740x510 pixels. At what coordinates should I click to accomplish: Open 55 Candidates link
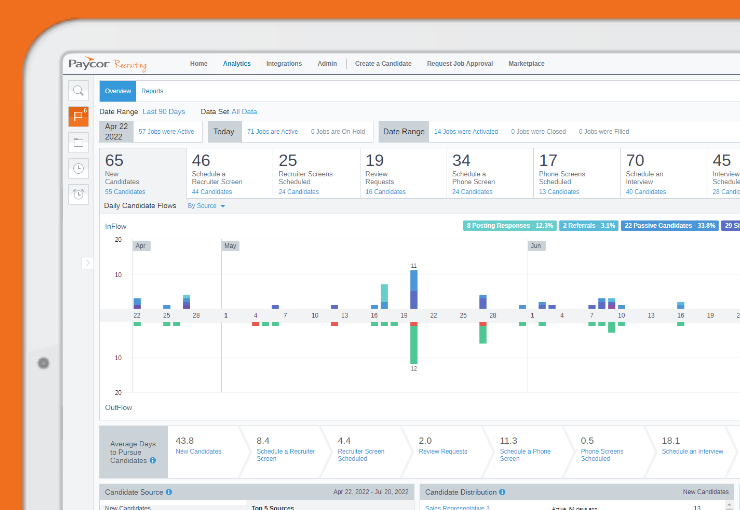[125, 192]
